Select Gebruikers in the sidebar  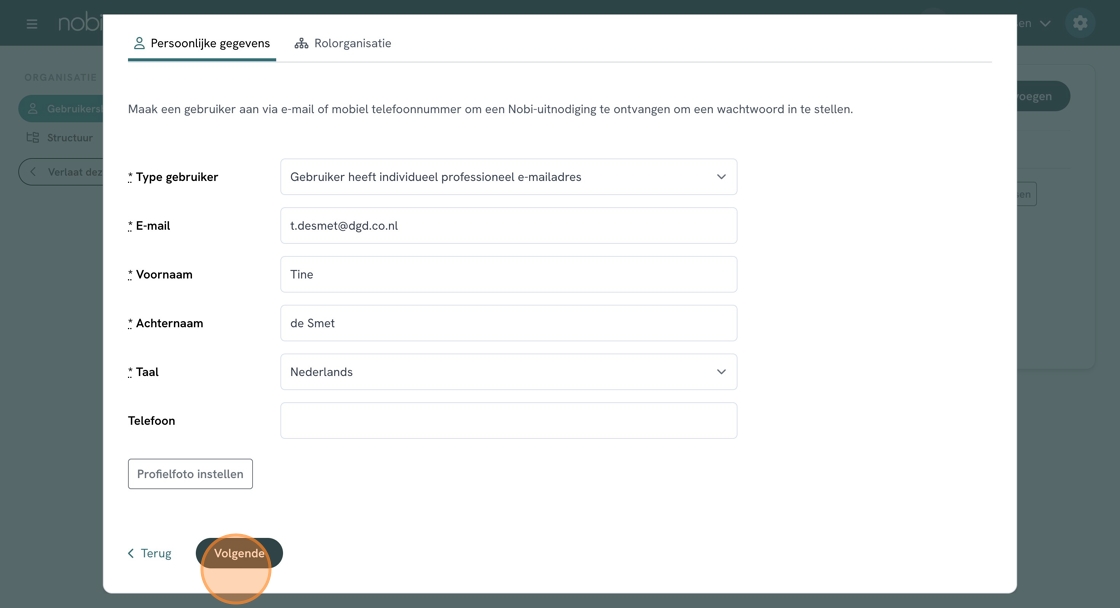(62, 108)
